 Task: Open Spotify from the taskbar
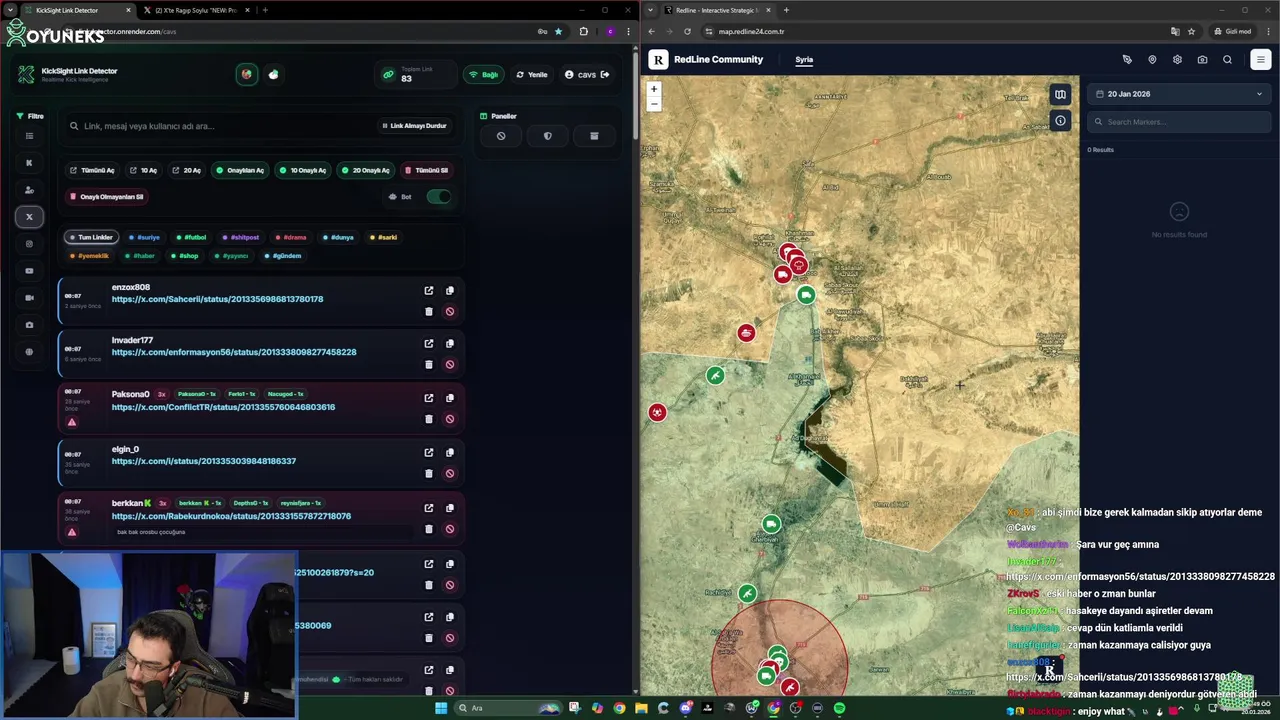click(839, 708)
